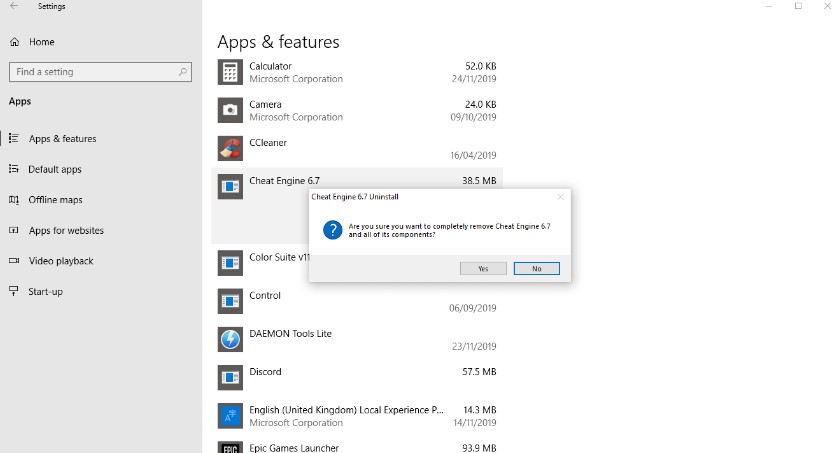Click Control's 06/09/2019 install date
The image size is (839, 453).
(472, 308)
